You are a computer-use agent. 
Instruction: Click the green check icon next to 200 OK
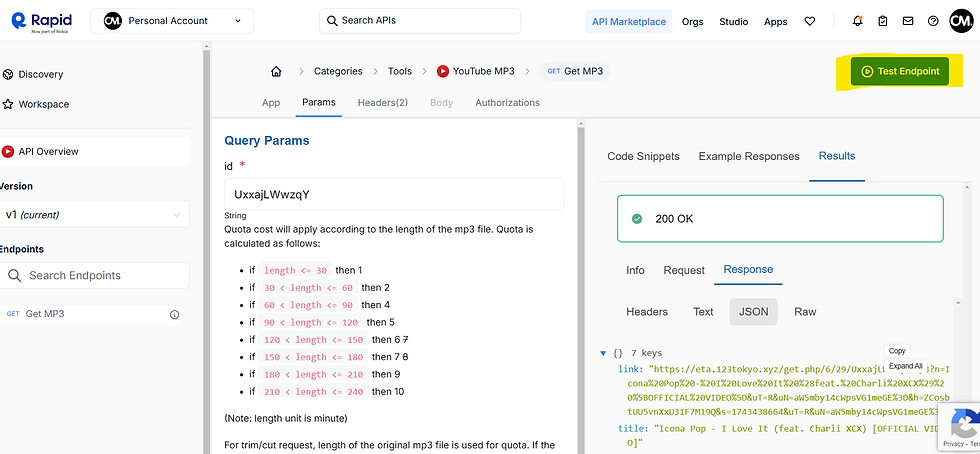coord(637,219)
